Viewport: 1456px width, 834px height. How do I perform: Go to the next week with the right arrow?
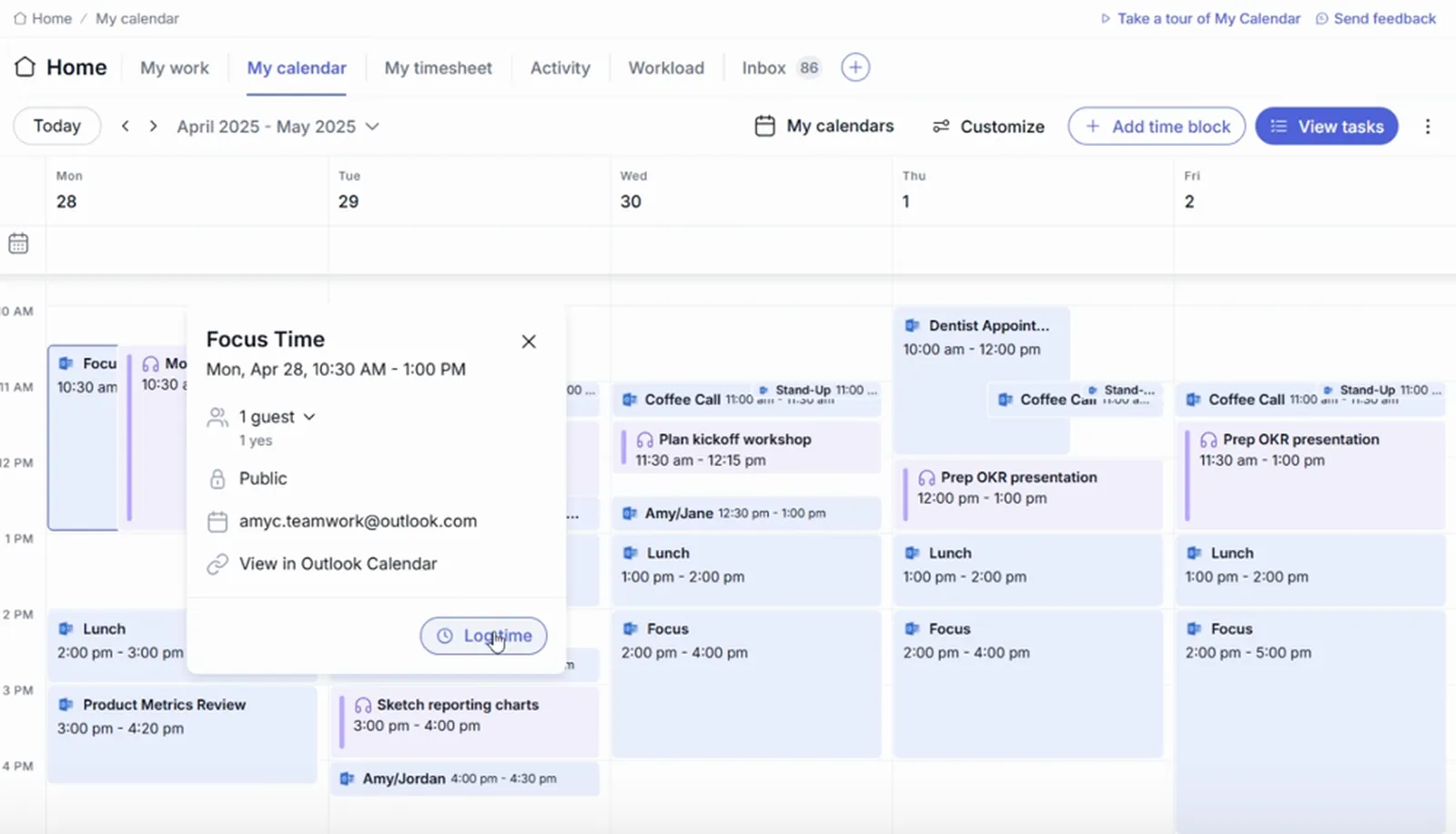click(153, 127)
